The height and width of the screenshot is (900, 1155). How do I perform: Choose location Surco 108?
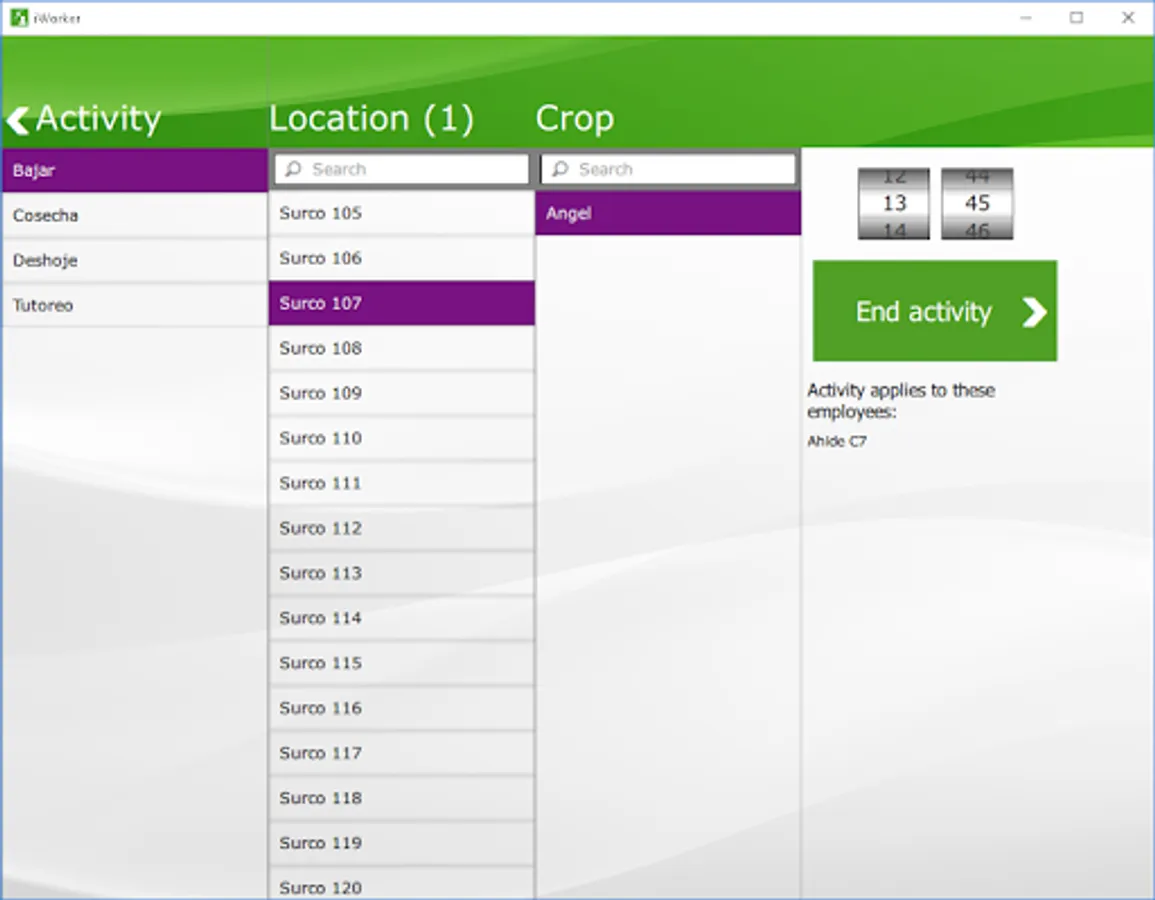click(x=401, y=348)
